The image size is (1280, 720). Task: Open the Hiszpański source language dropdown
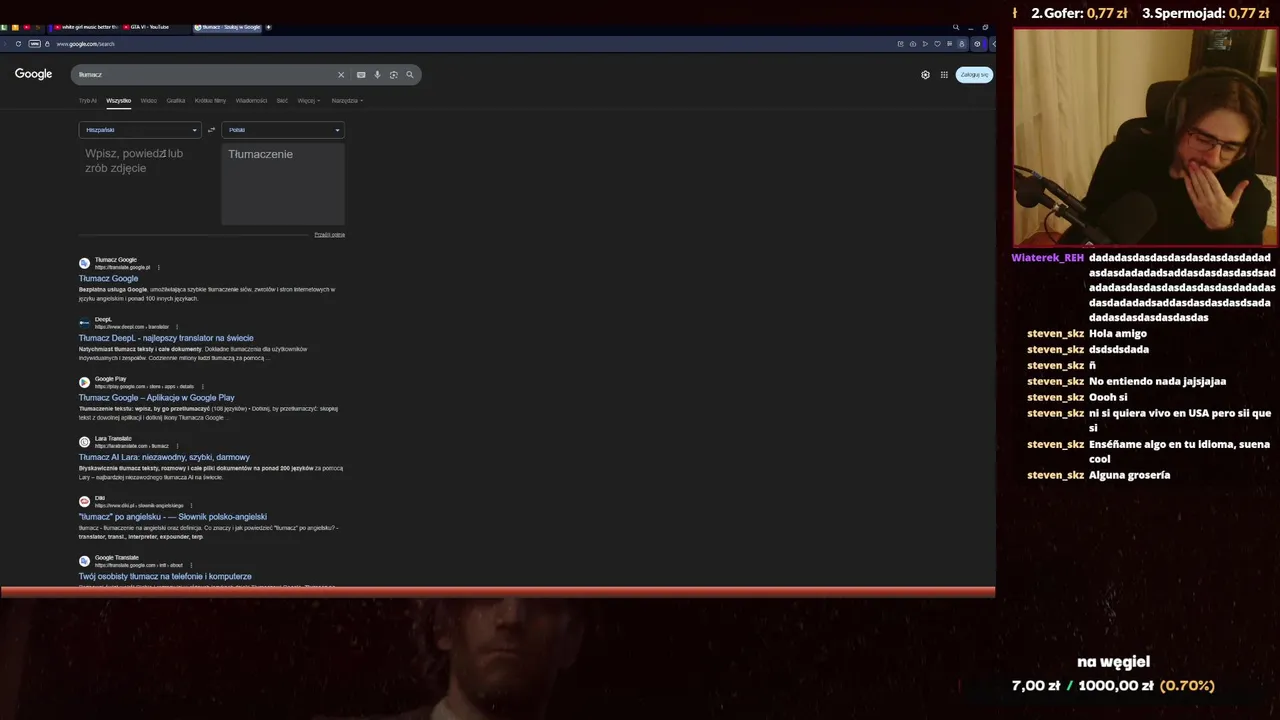coord(140,130)
